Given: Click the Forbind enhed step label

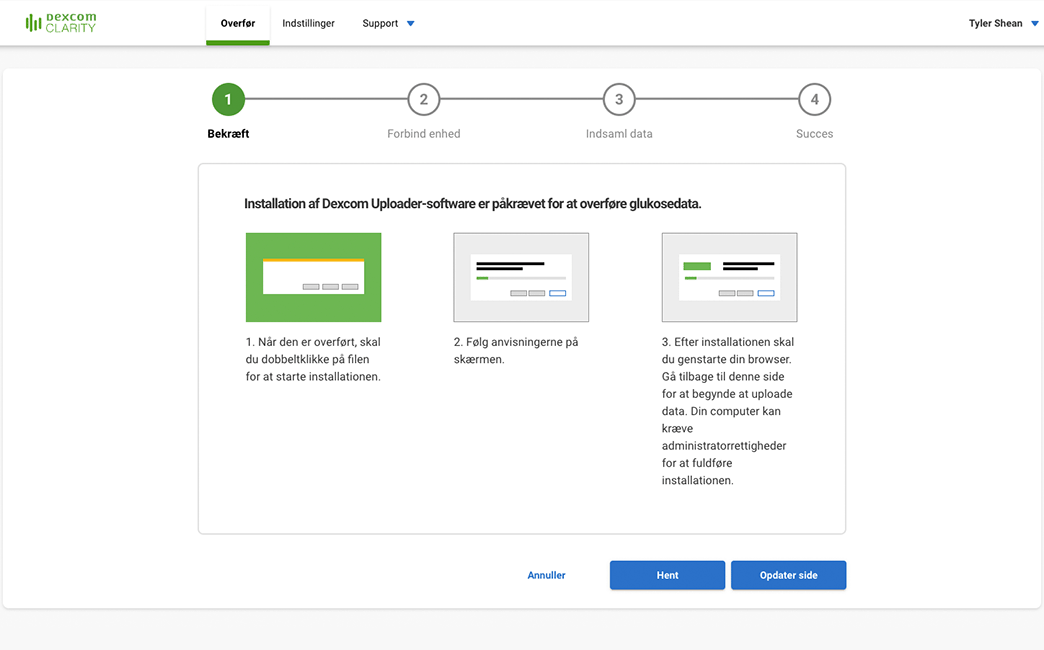Looking at the screenshot, I should click(x=424, y=134).
